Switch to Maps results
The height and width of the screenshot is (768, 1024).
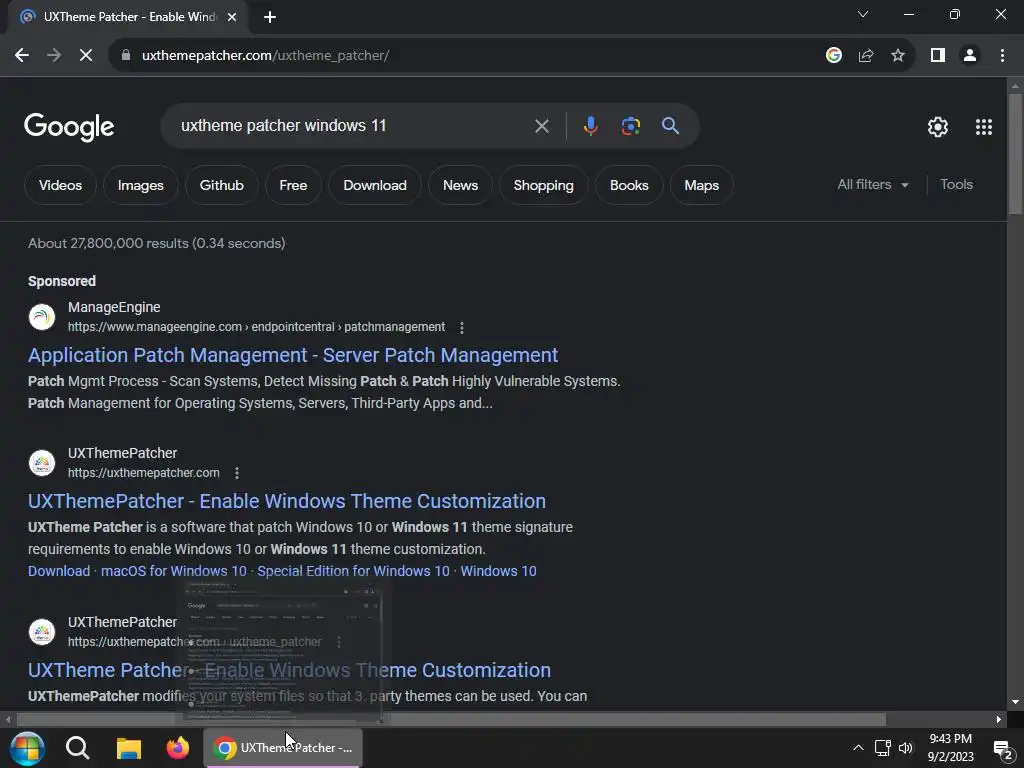point(701,185)
